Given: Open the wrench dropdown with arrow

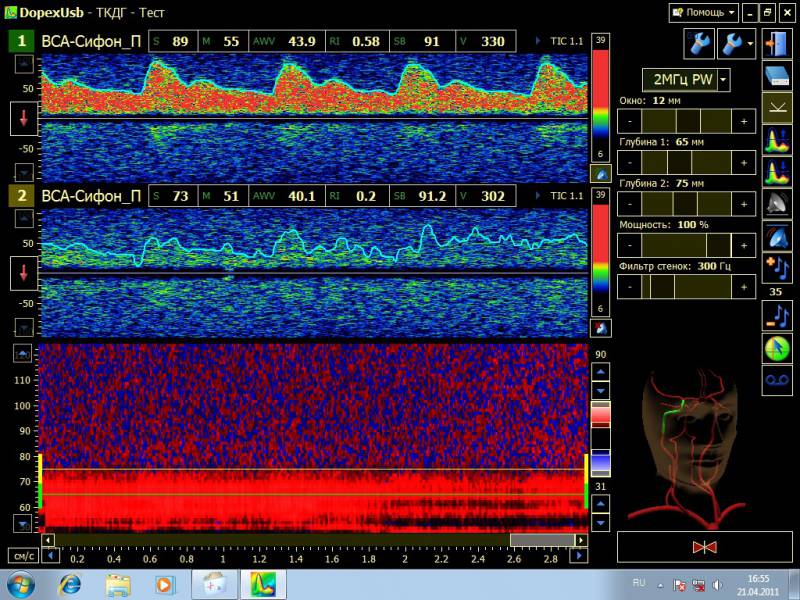Looking at the screenshot, I should click(x=736, y=44).
